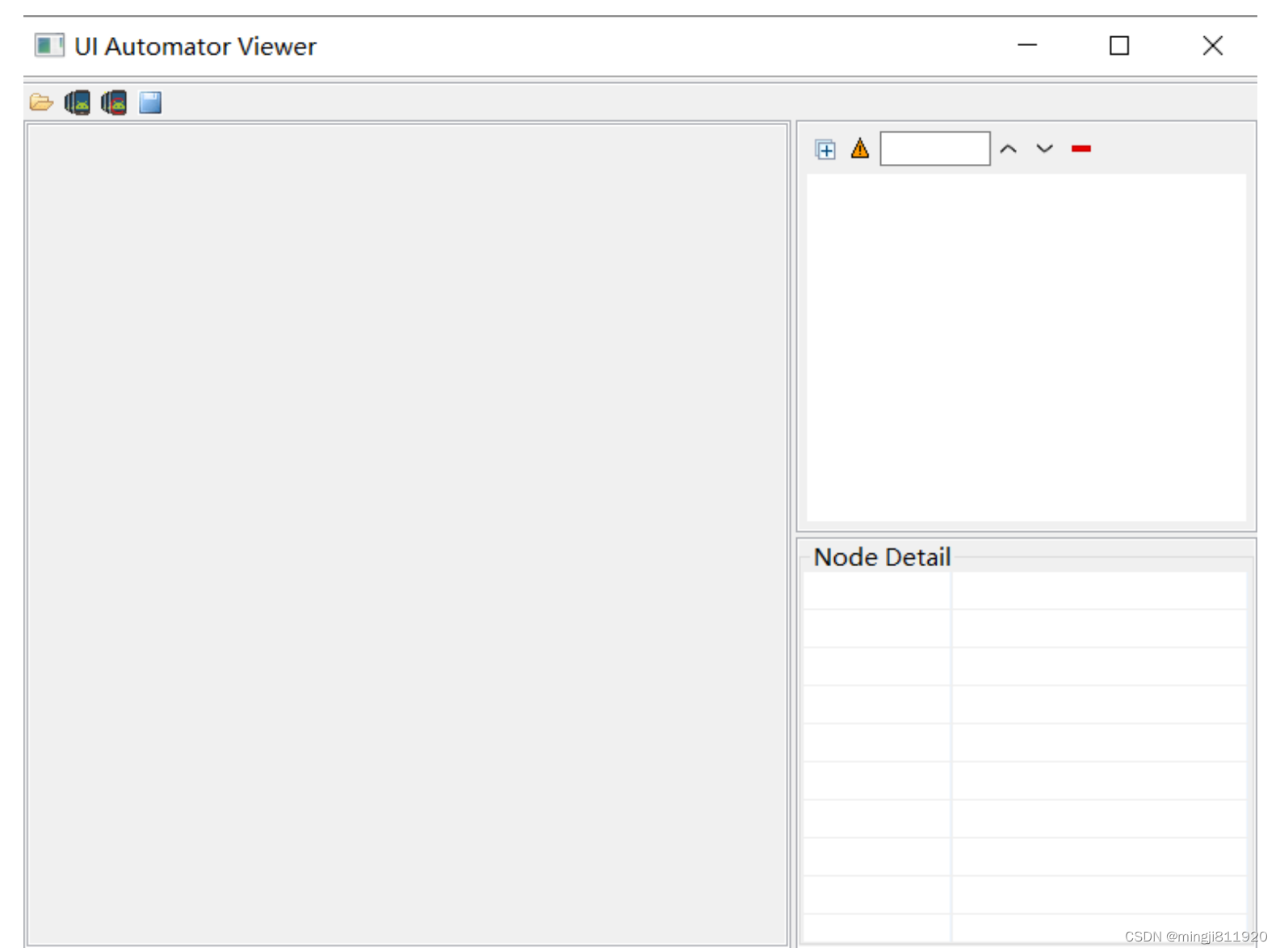1280x952 pixels.
Task: Clear the search using the red minus icon
Action: pyautogui.click(x=1081, y=149)
